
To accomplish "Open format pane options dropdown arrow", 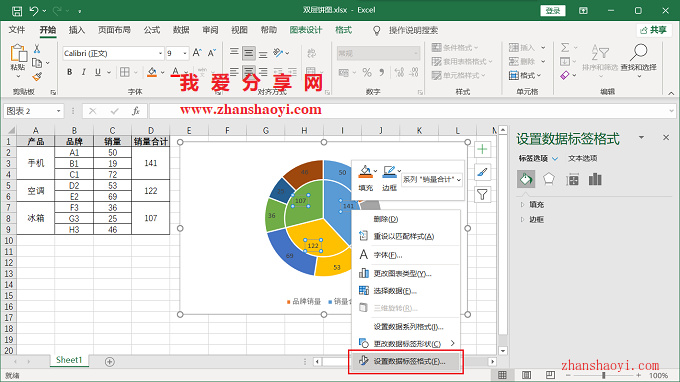I will point(641,137).
